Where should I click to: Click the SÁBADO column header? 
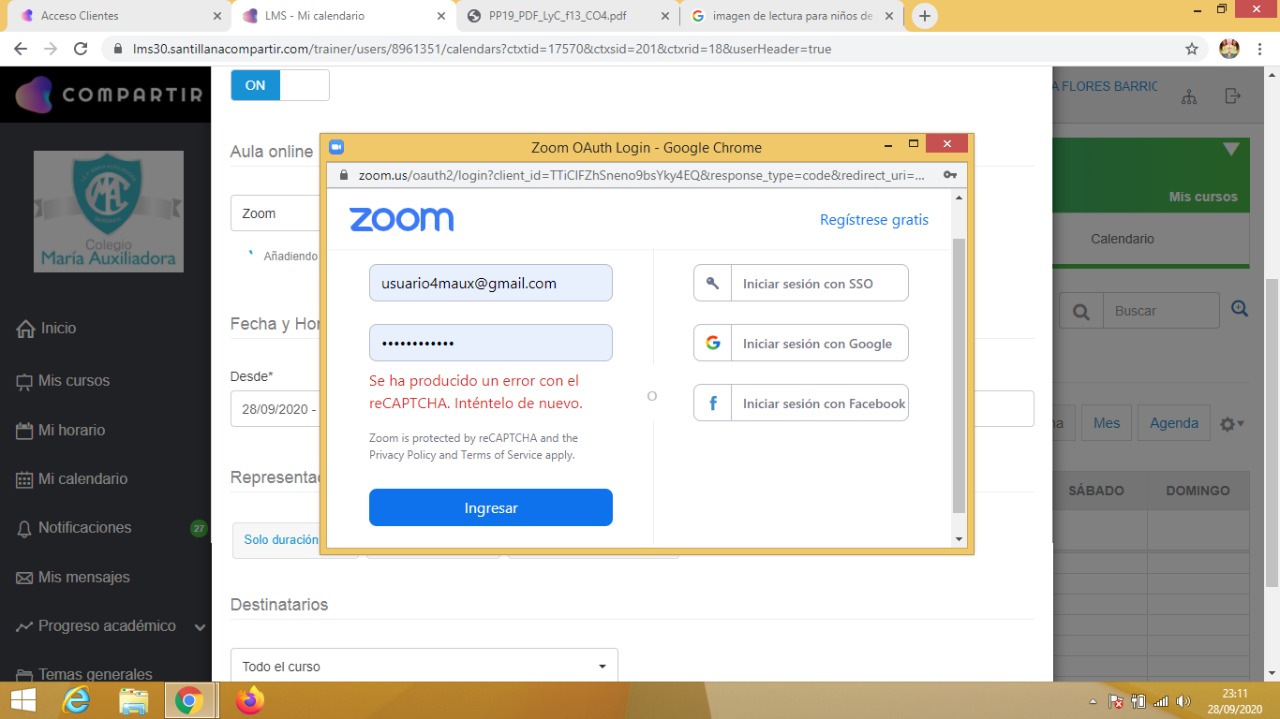pyautogui.click(x=1096, y=490)
